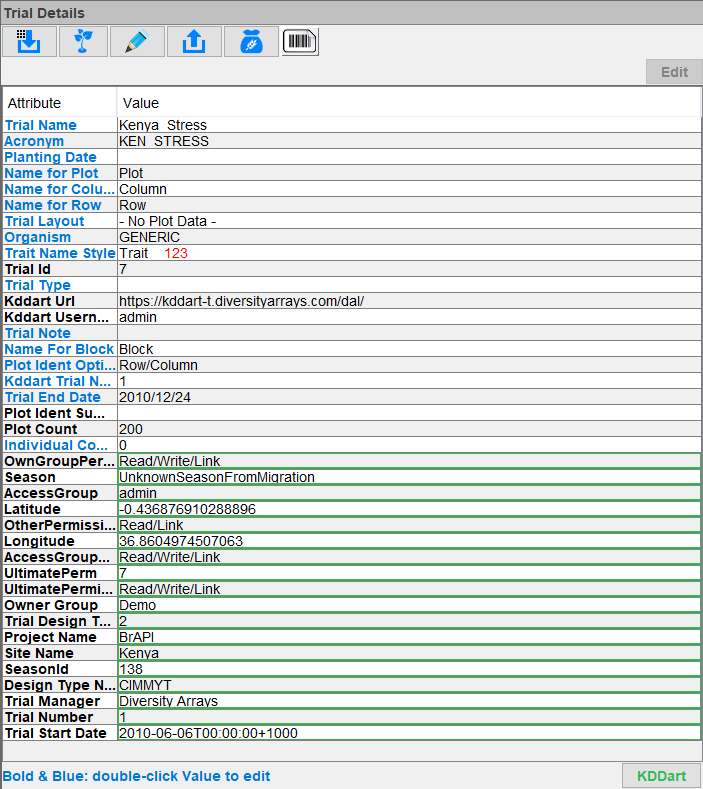
Task: Select the Longitude value 36.8604974507063
Action: click(409, 541)
